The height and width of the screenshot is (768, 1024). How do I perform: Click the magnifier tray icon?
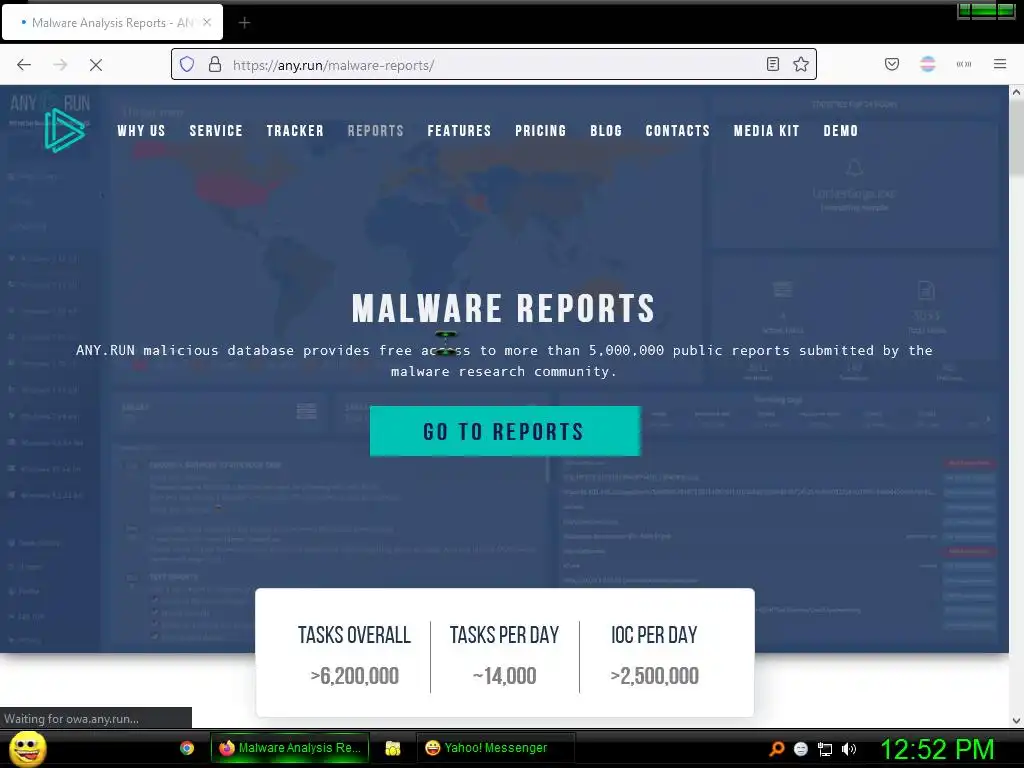point(776,749)
